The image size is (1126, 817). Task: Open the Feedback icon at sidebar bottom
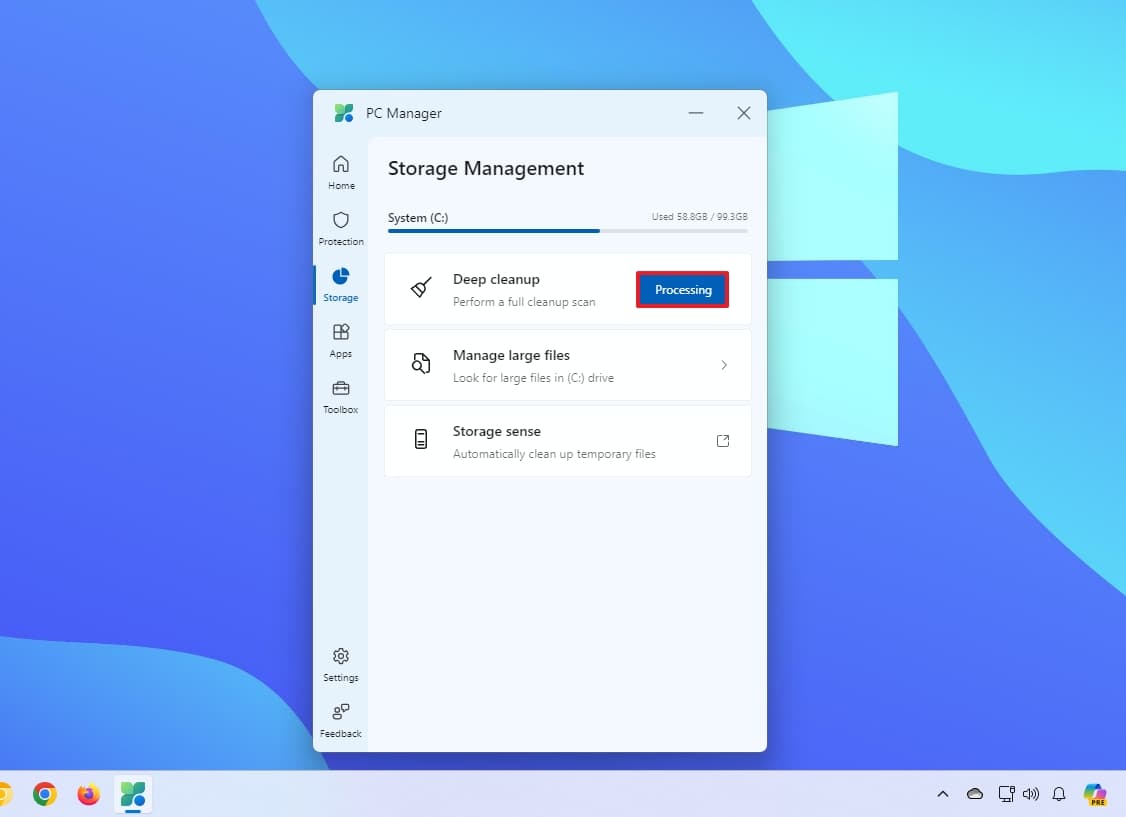pos(341,712)
